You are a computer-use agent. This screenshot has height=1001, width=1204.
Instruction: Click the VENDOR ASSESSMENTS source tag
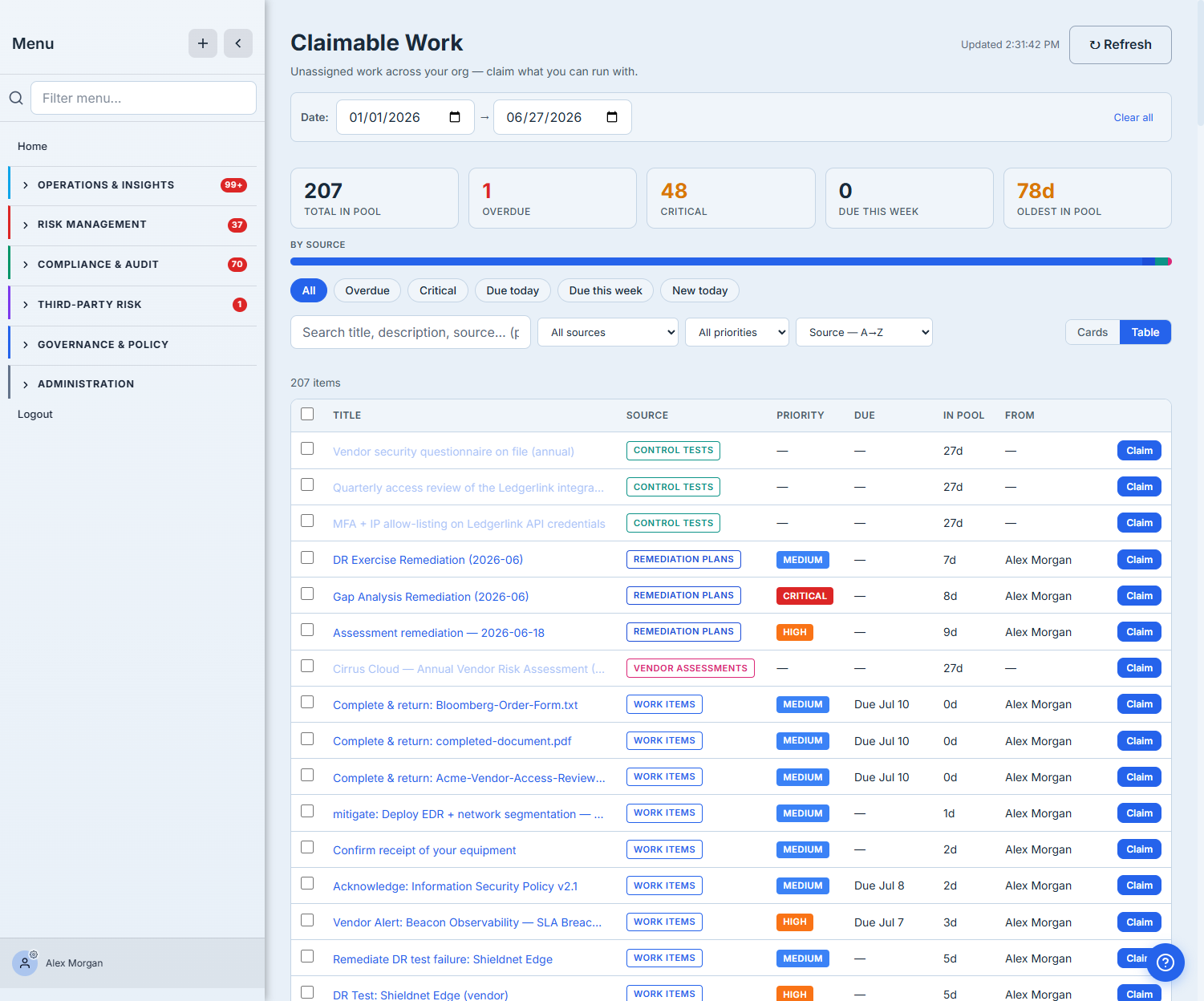(x=690, y=668)
